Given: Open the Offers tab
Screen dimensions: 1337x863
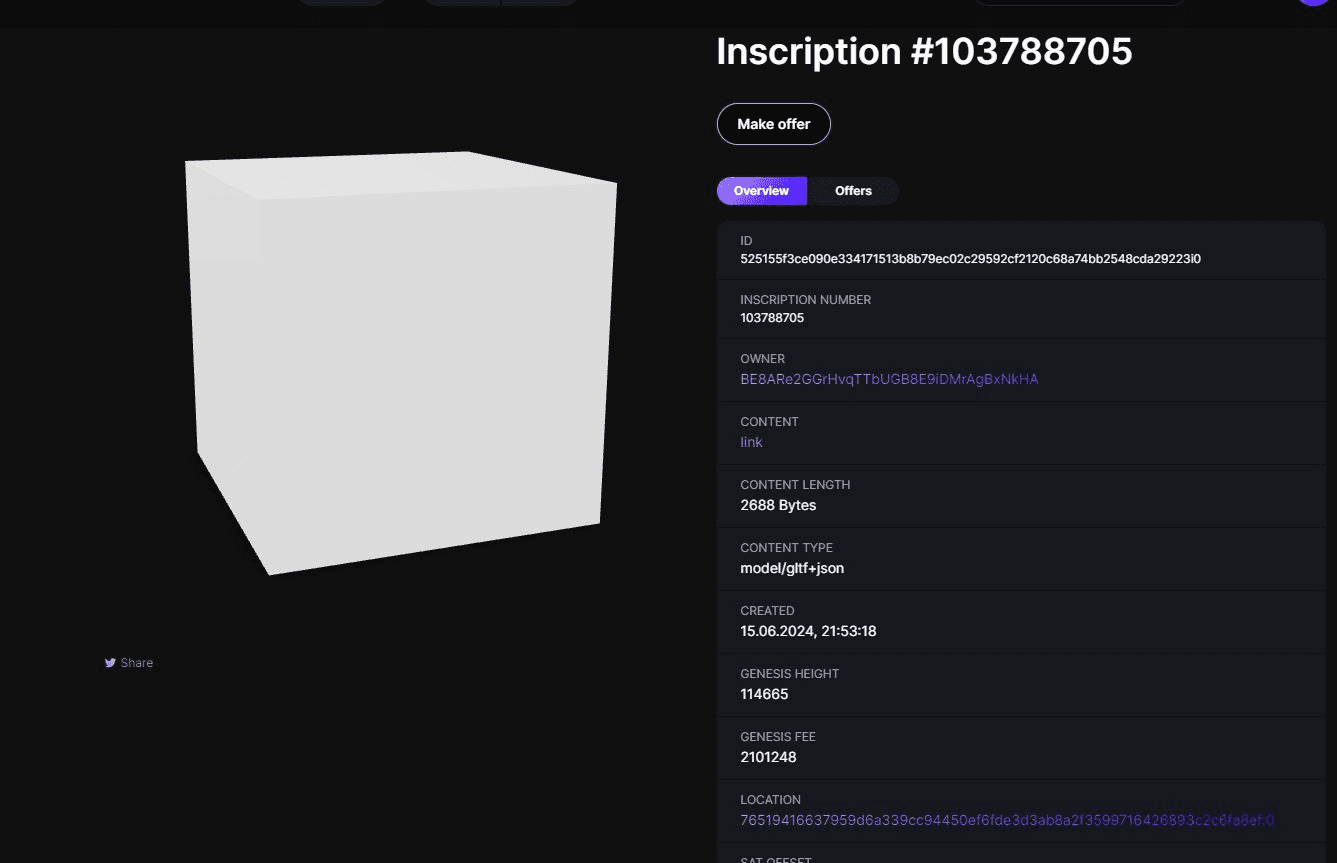Looking at the screenshot, I should [x=853, y=191].
